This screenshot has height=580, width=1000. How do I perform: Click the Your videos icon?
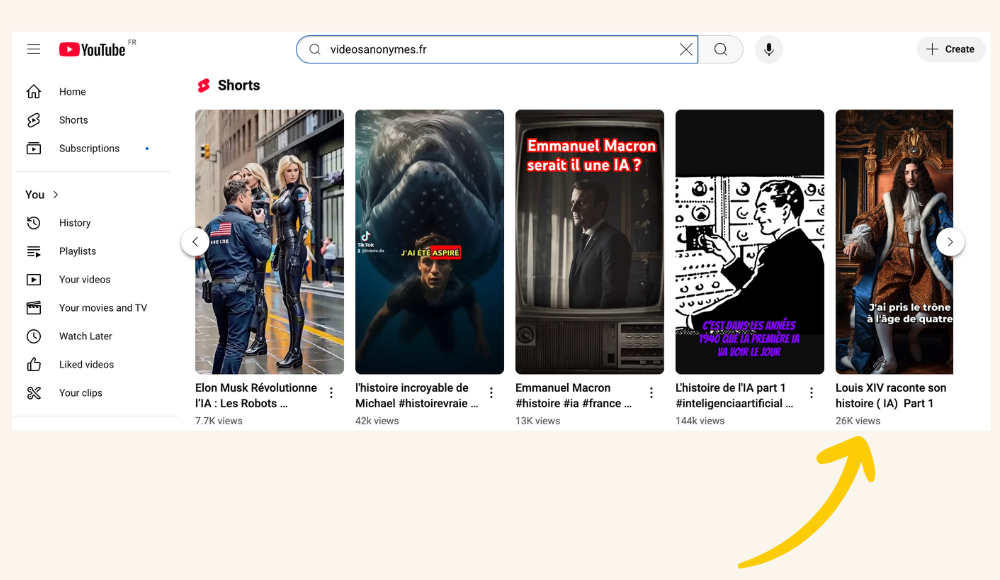(34, 279)
